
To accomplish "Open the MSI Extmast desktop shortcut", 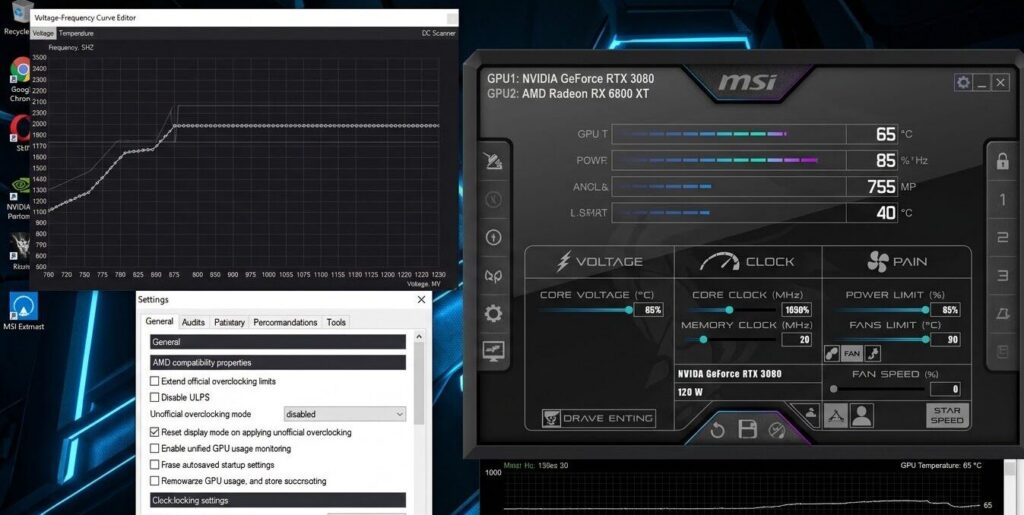I will click(24, 311).
